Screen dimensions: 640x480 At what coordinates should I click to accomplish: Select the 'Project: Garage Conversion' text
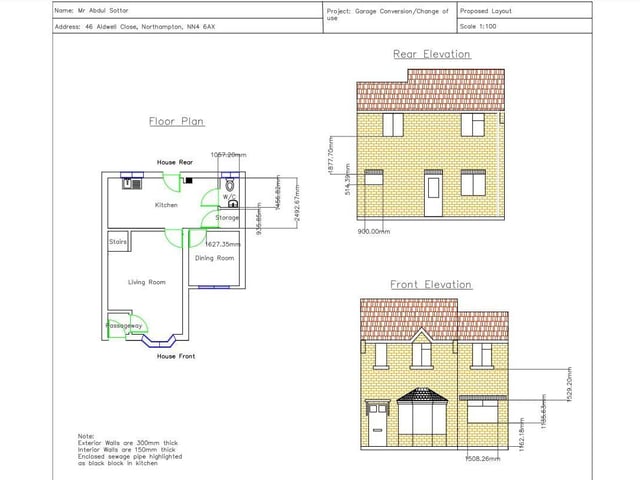click(387, 14)
